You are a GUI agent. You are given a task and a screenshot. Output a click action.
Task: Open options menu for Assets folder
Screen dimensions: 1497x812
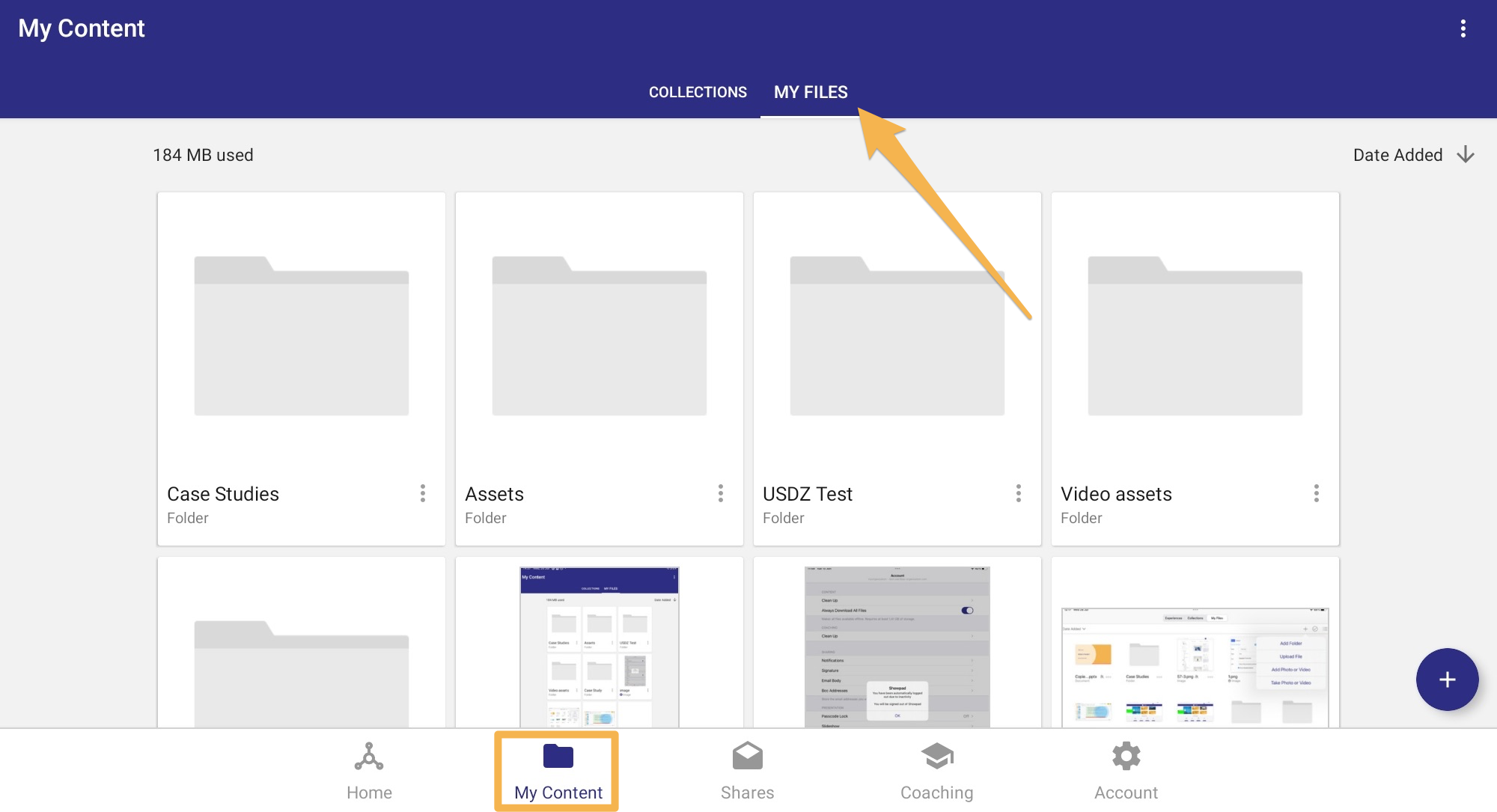pos(721,493)
